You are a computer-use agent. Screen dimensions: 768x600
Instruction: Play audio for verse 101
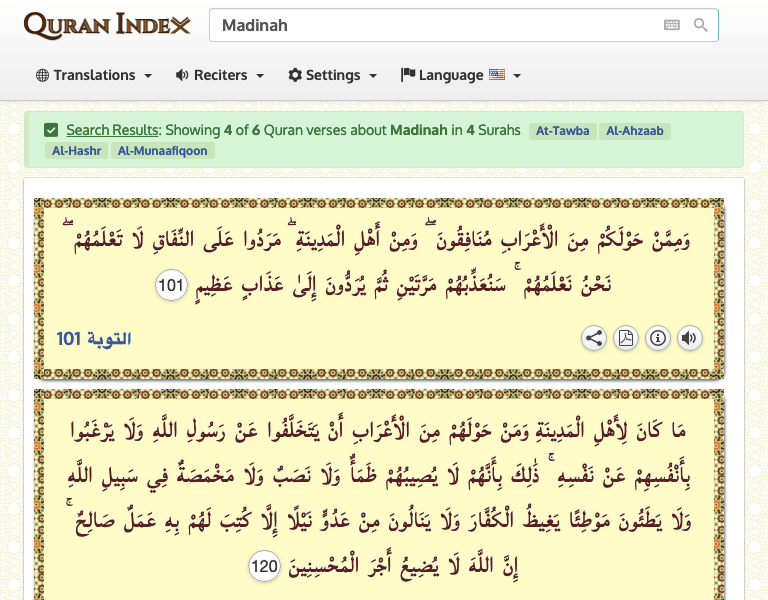[689, 338]
